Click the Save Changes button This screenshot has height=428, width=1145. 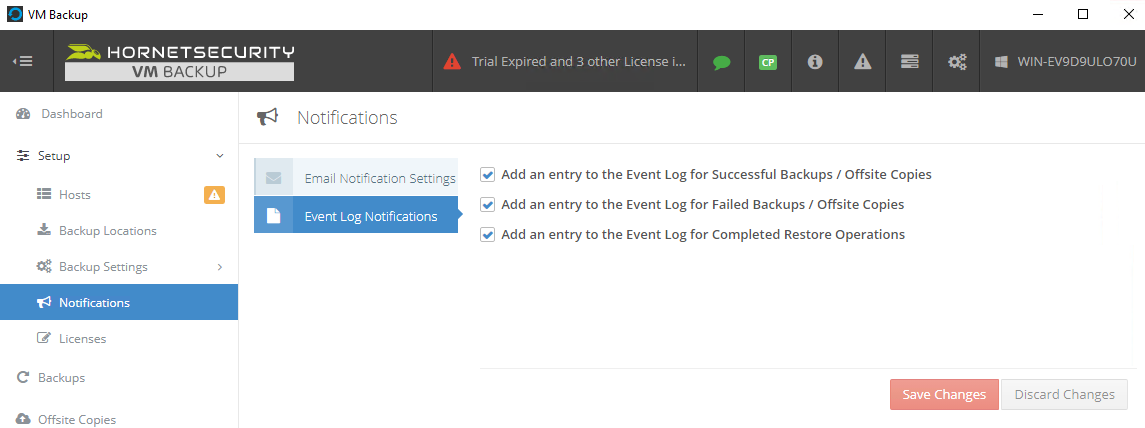(x=944, y=394)
